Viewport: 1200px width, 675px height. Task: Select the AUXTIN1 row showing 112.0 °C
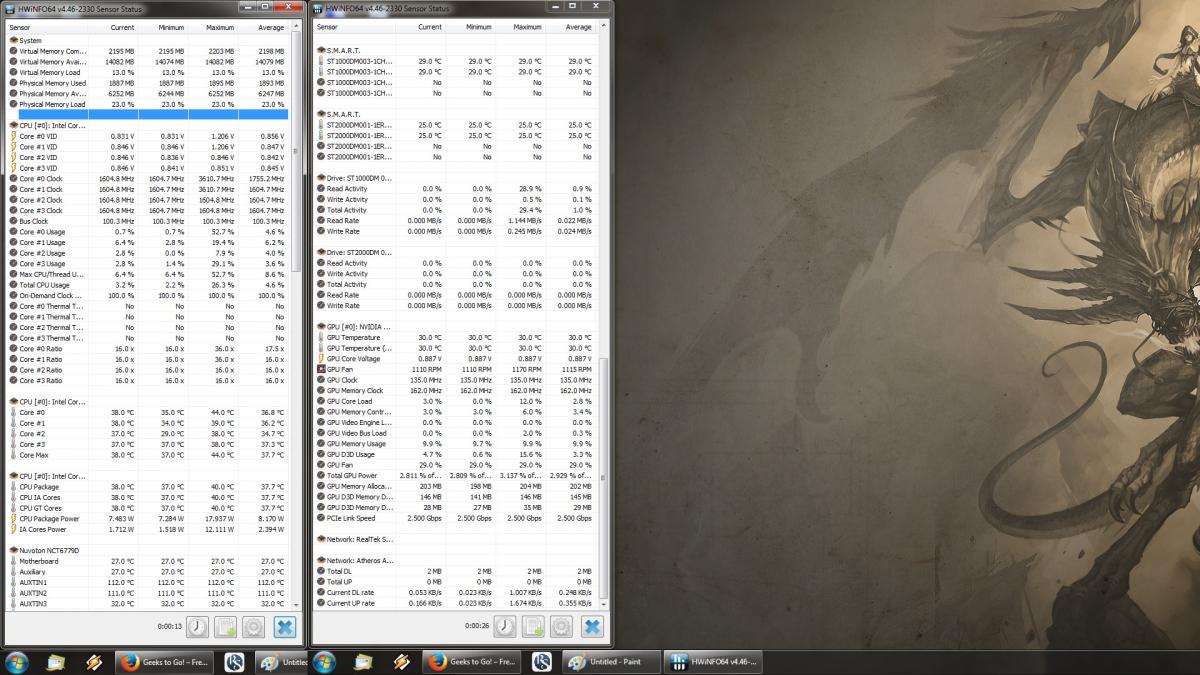coord(148,582)
